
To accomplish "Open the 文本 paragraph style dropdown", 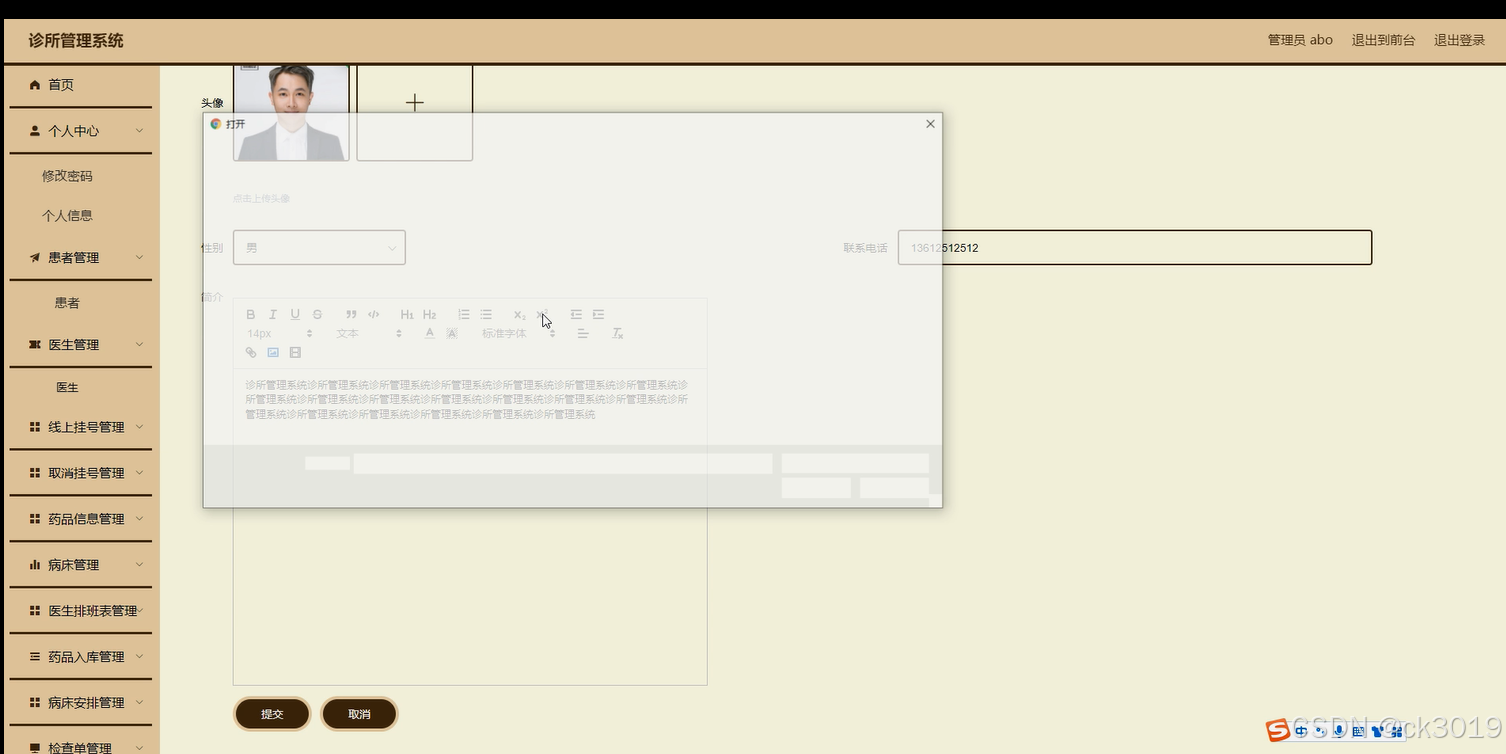I will coord(368,333).
